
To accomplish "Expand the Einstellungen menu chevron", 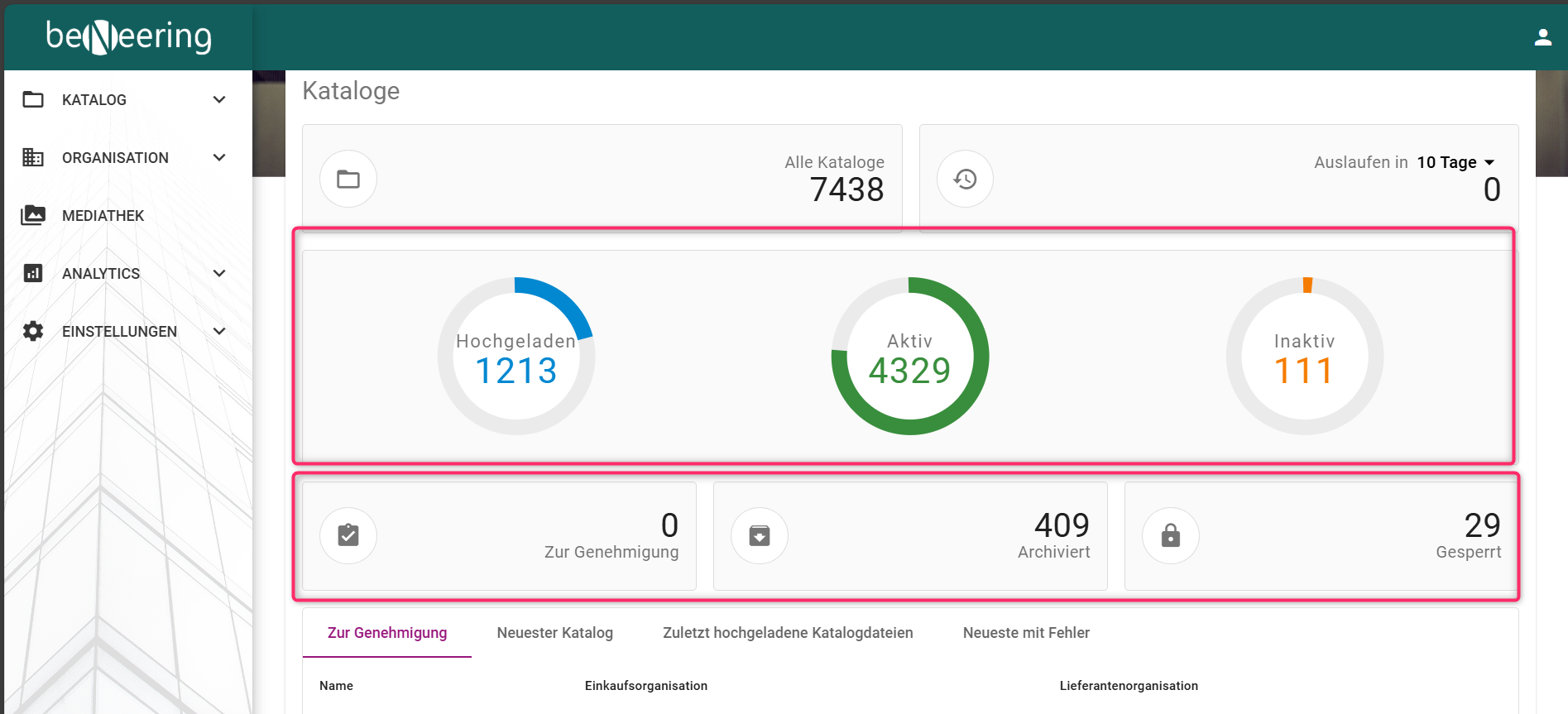I will [219, 331].
